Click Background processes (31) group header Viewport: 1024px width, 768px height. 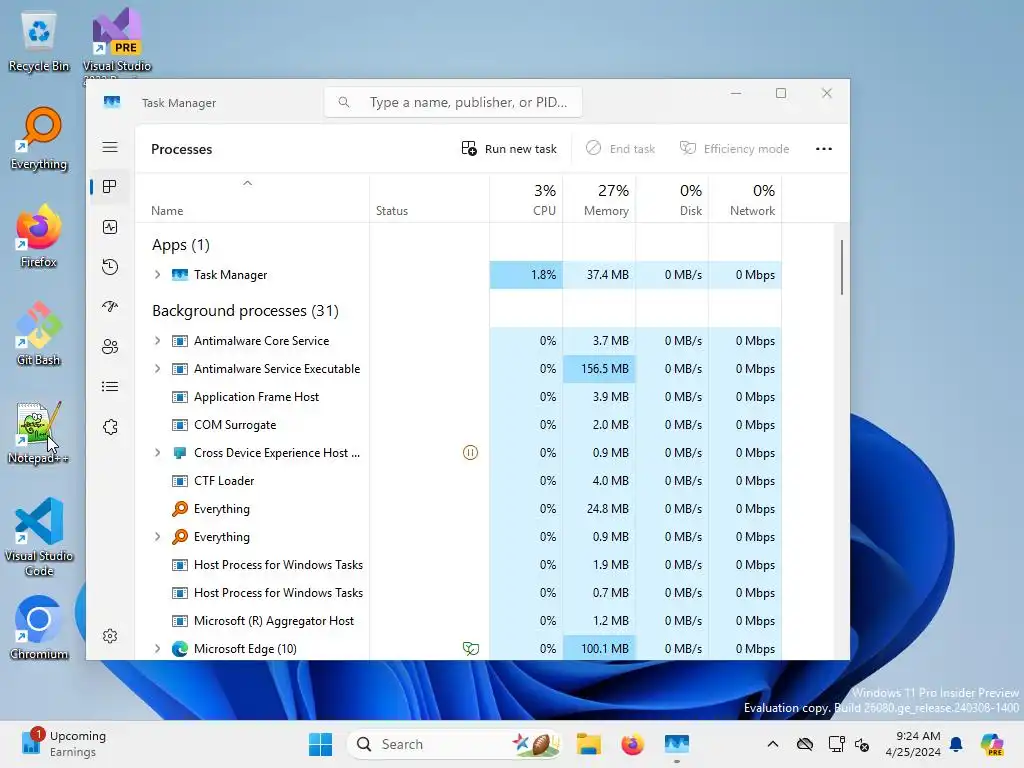pos(246,311)
